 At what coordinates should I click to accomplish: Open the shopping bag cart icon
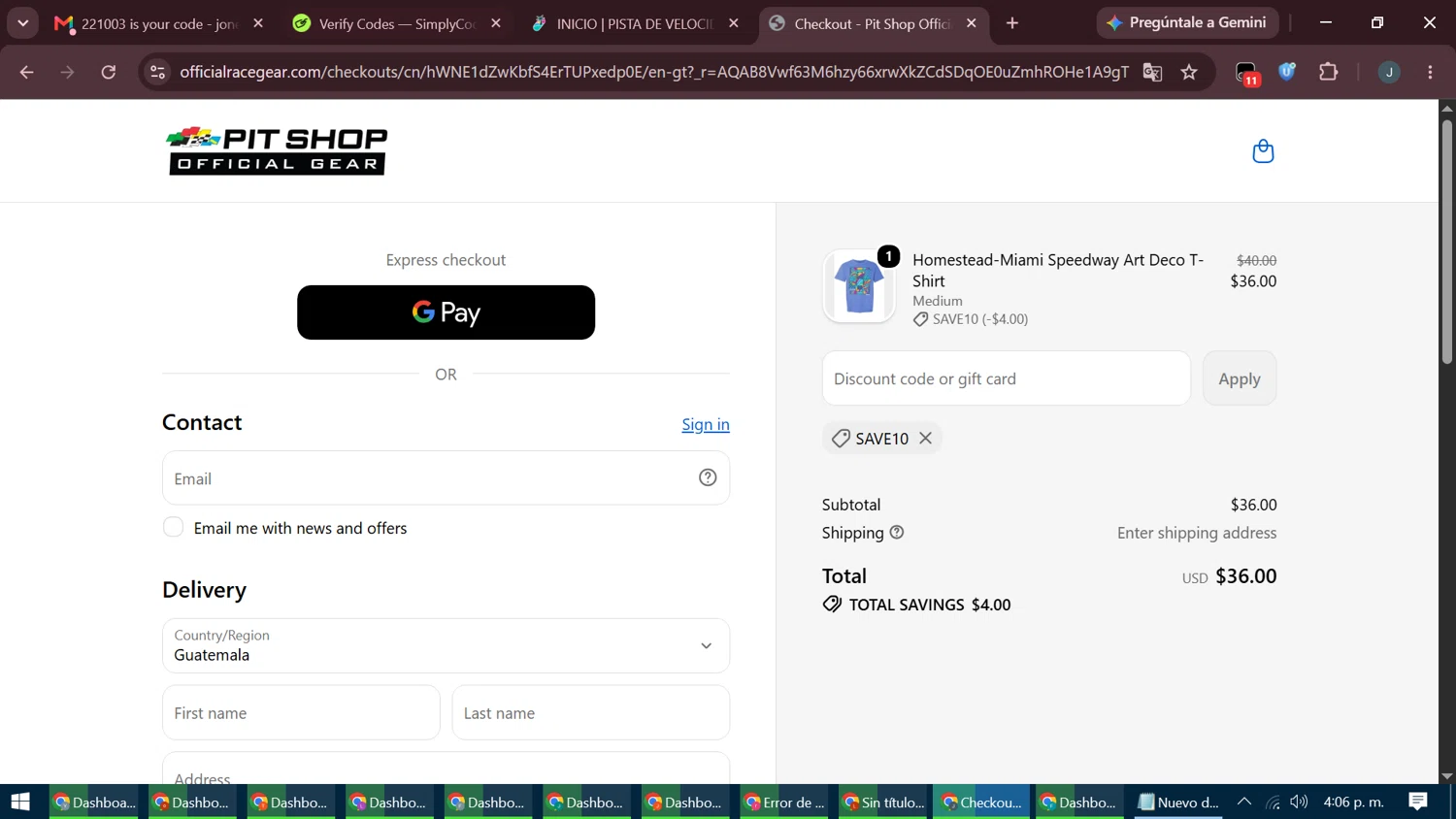pyautogui.click(x=1263, y=151)
